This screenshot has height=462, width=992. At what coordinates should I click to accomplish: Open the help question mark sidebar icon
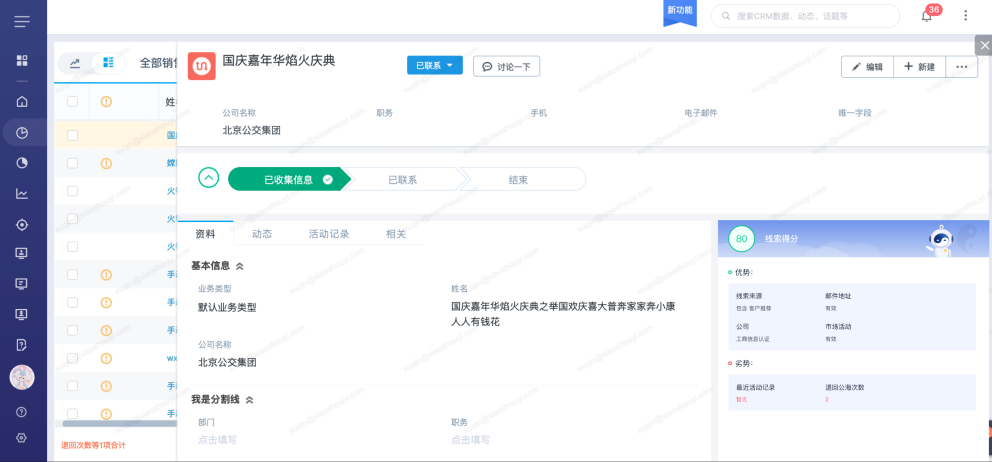(22, 412)
